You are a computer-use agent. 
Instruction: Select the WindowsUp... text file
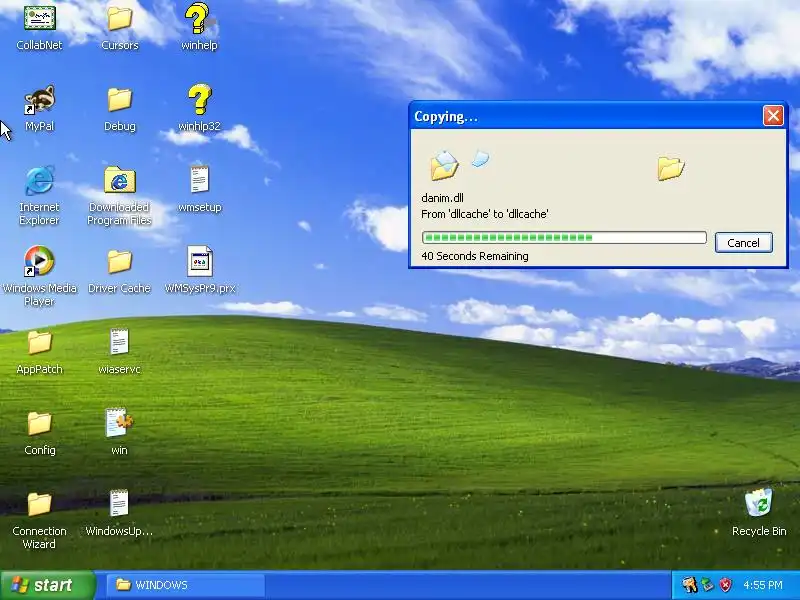click(x=119, y=504)
